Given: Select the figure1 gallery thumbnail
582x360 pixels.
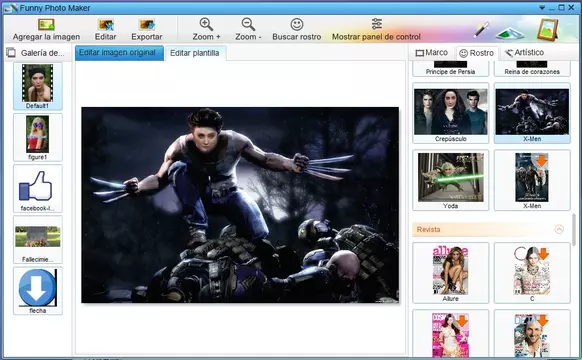Looking at the screenshot, I should click(37, 137).
